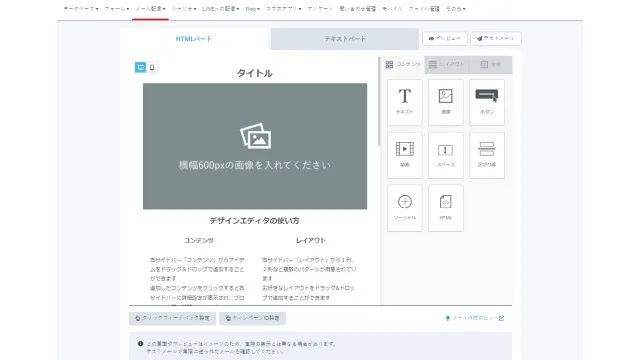This screenshot has width=640, height=360.
Task: Open the モバイル menu item
Action: click(392, 9)
